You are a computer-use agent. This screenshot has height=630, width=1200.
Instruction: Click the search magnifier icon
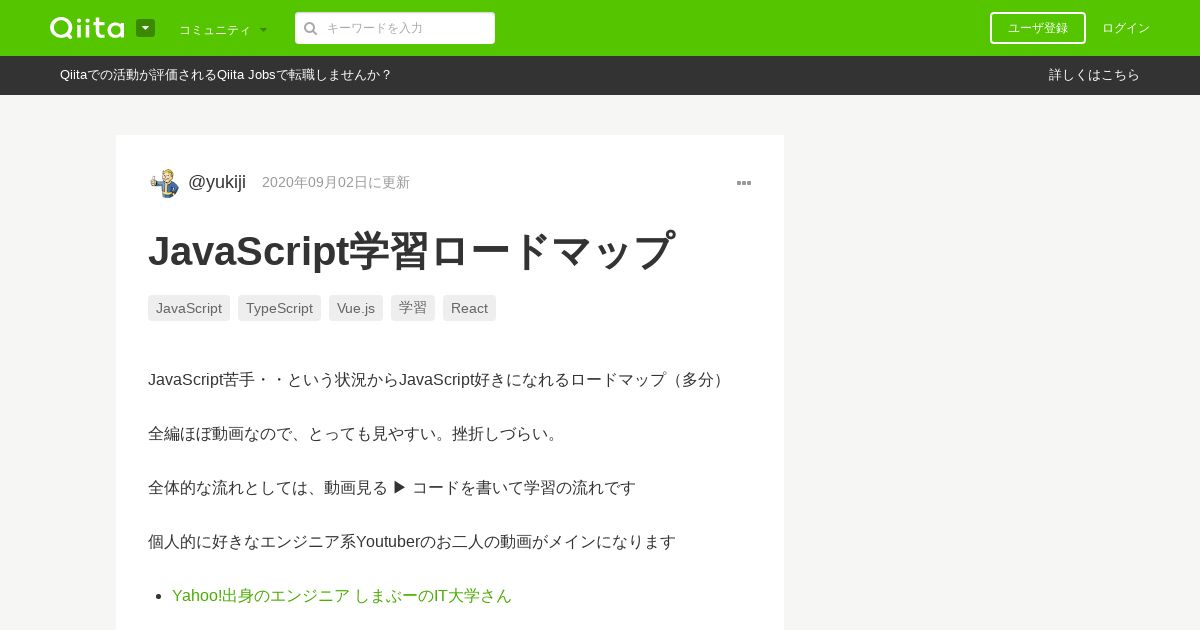311,28
